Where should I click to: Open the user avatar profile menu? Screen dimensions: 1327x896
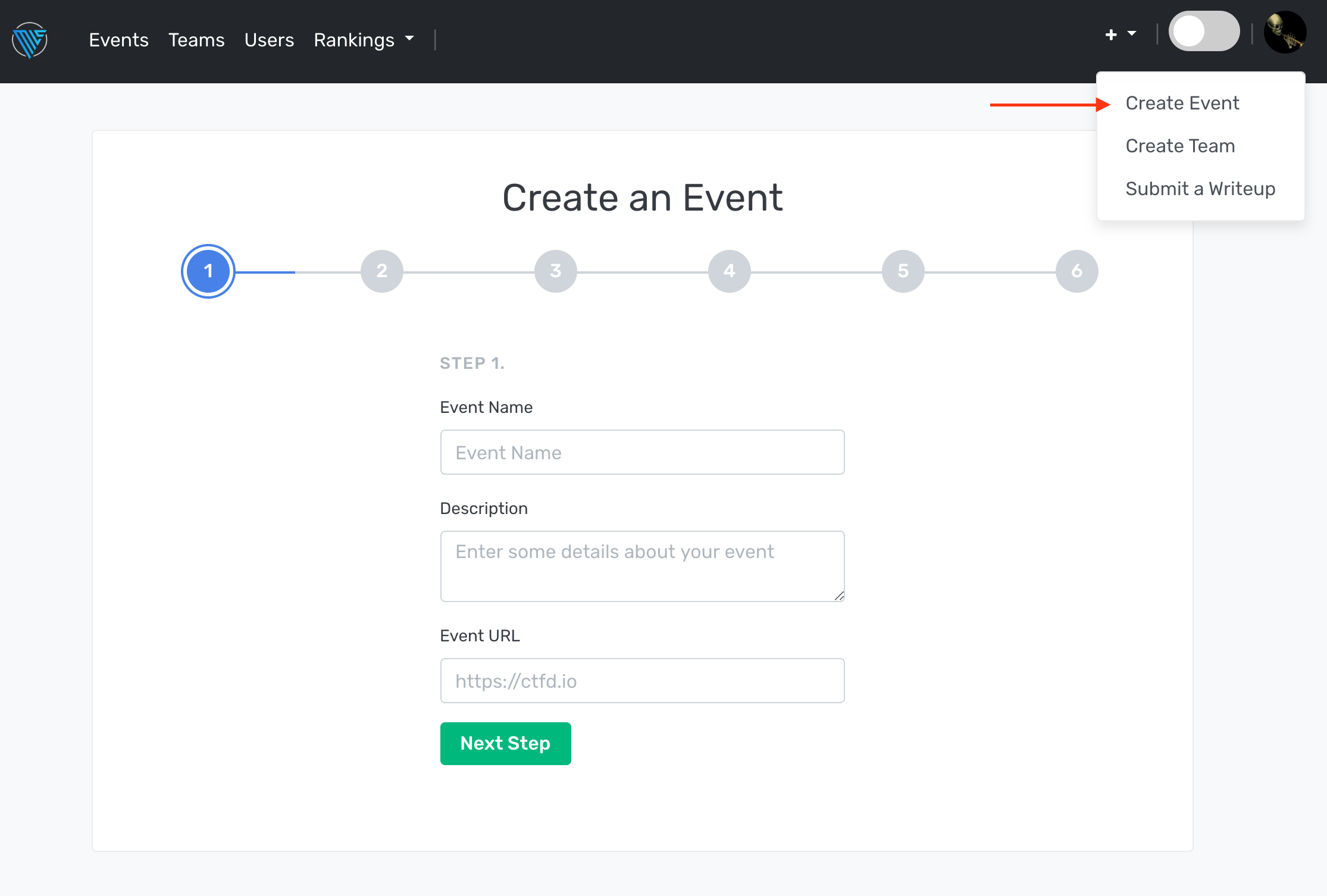pyautogui.click(x=1285, y=33)
